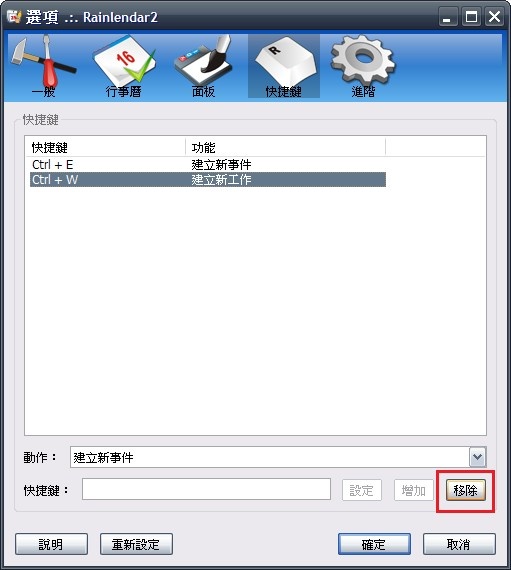Click the 重新設定 reset button
This screenshot has width=511, height=570.
coord(136,544)
